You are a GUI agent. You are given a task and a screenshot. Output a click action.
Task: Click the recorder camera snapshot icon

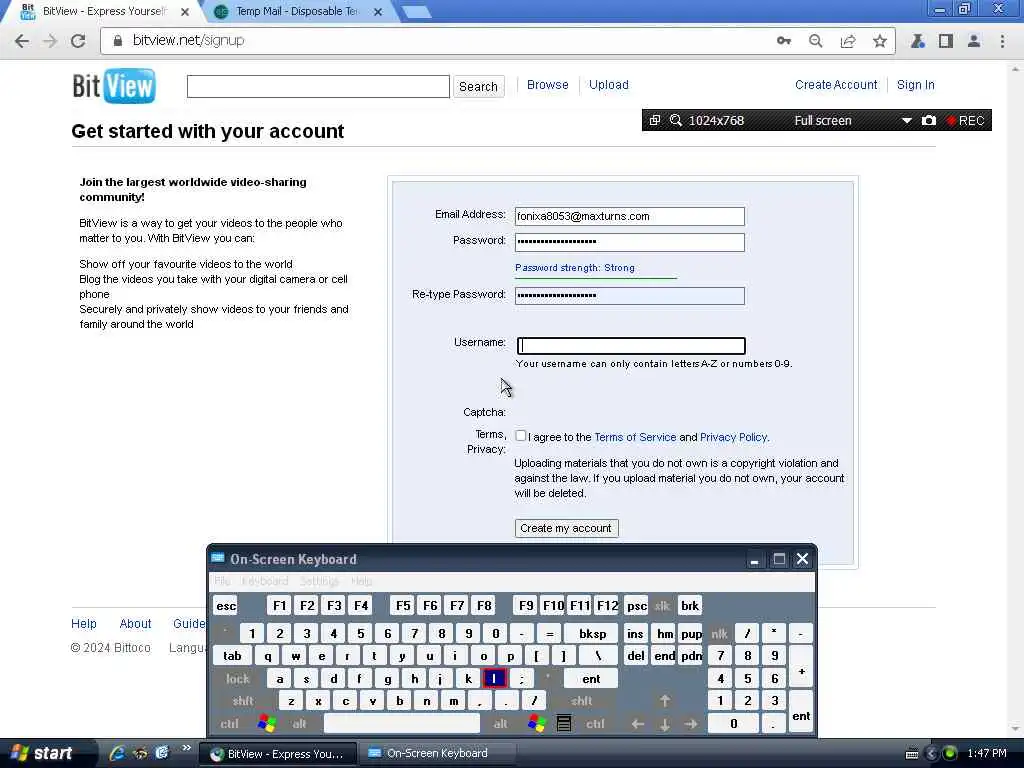click(x=928, y=120)
